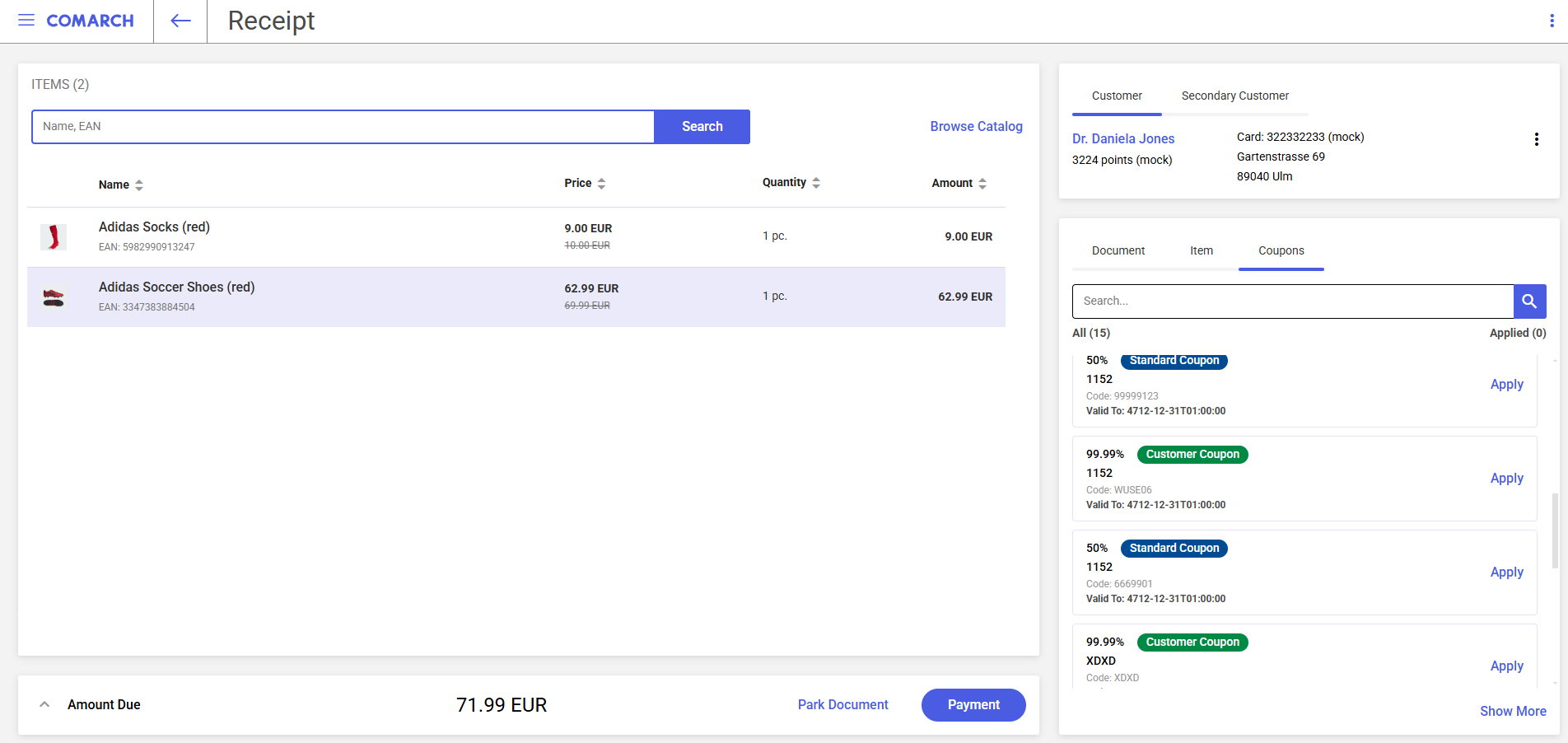The width and height of the screenshot is (1568, 743).
Task: Show Applied (0) coupons
Action: [x=1518, y=333]
